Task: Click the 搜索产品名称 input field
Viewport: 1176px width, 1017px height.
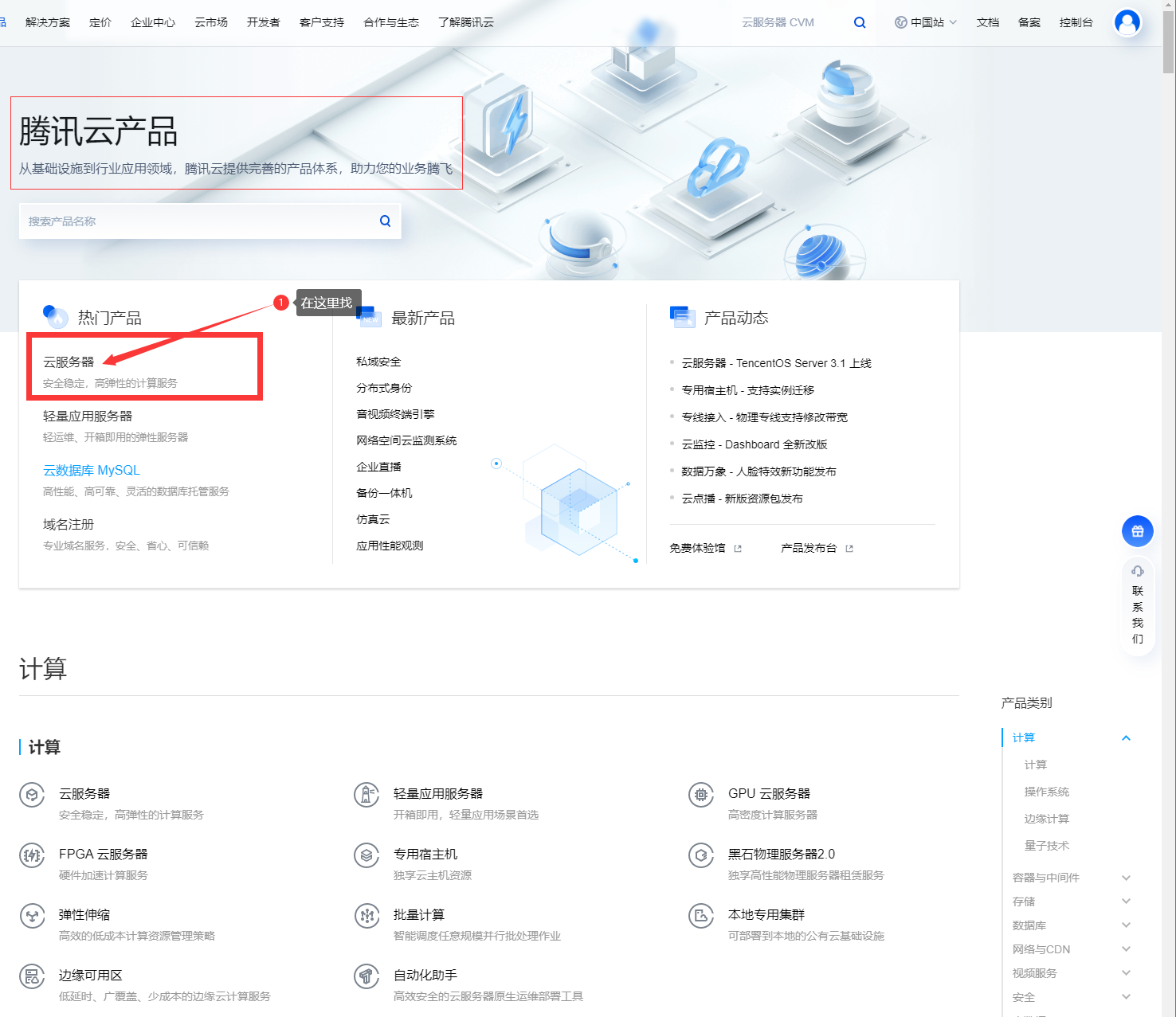Action: click(199, 221)
